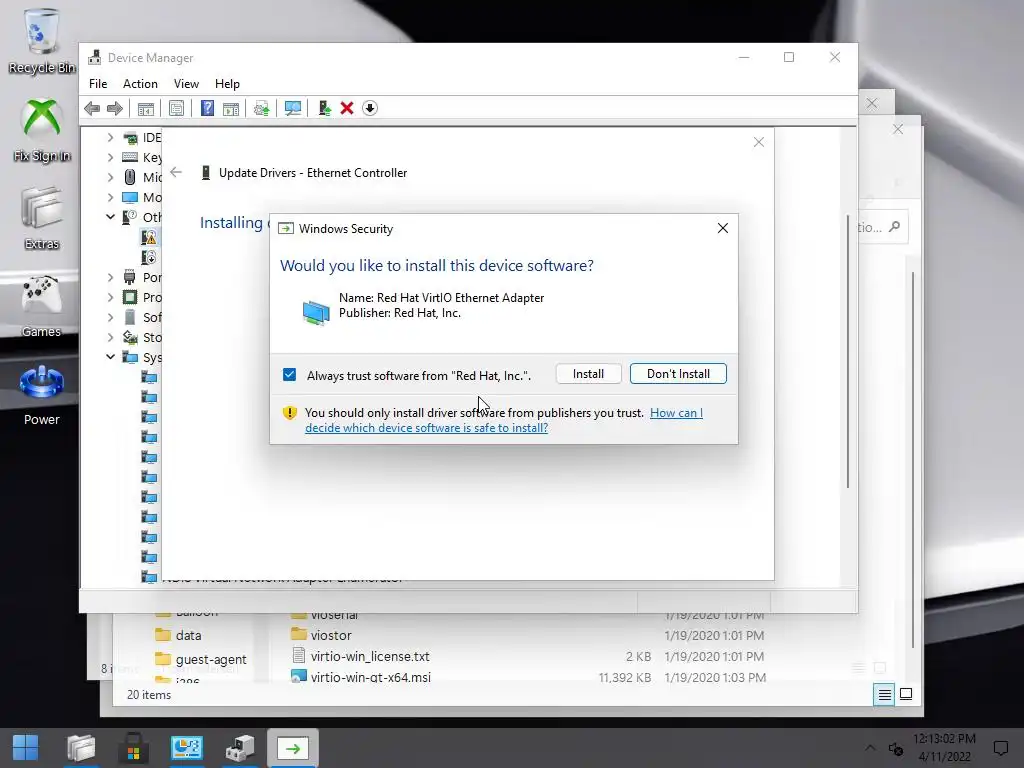The height and width of the screenshot is (768, 1024).
Task: Click the Add drivers toolbar icon
Action: coord(324,108)
